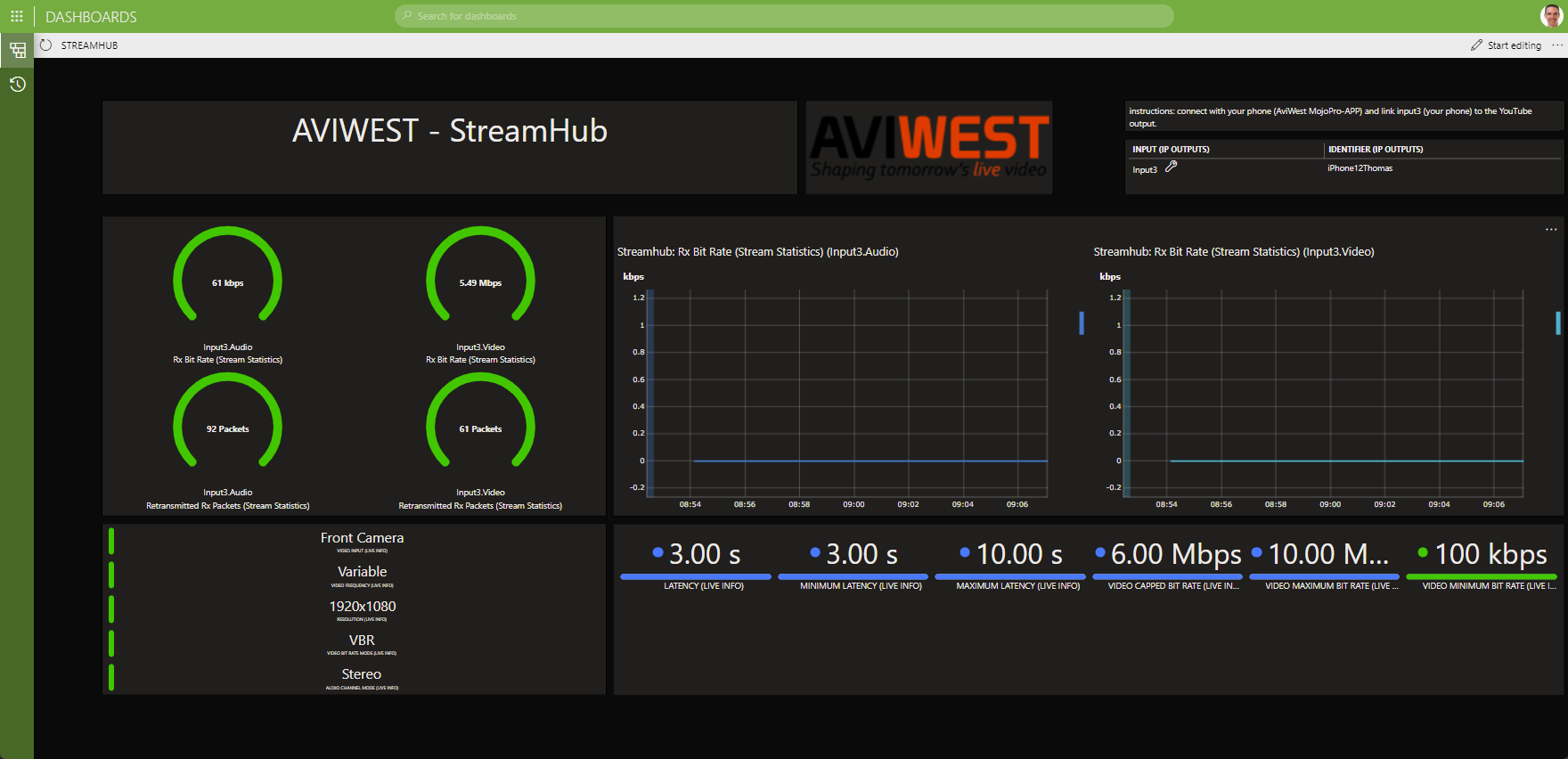
Task: Click the Front Camera video input value
Action: point(362,538)
